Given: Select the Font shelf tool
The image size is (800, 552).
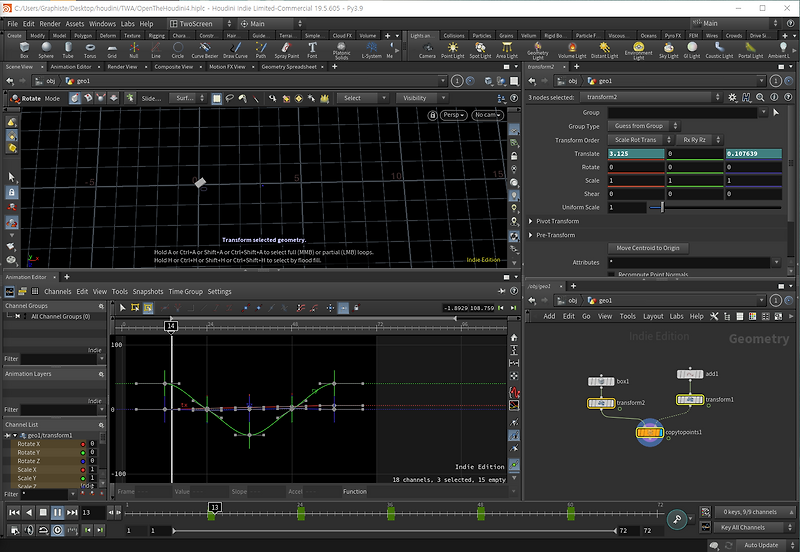Looking at the screenshot, I should click(312, 50).
